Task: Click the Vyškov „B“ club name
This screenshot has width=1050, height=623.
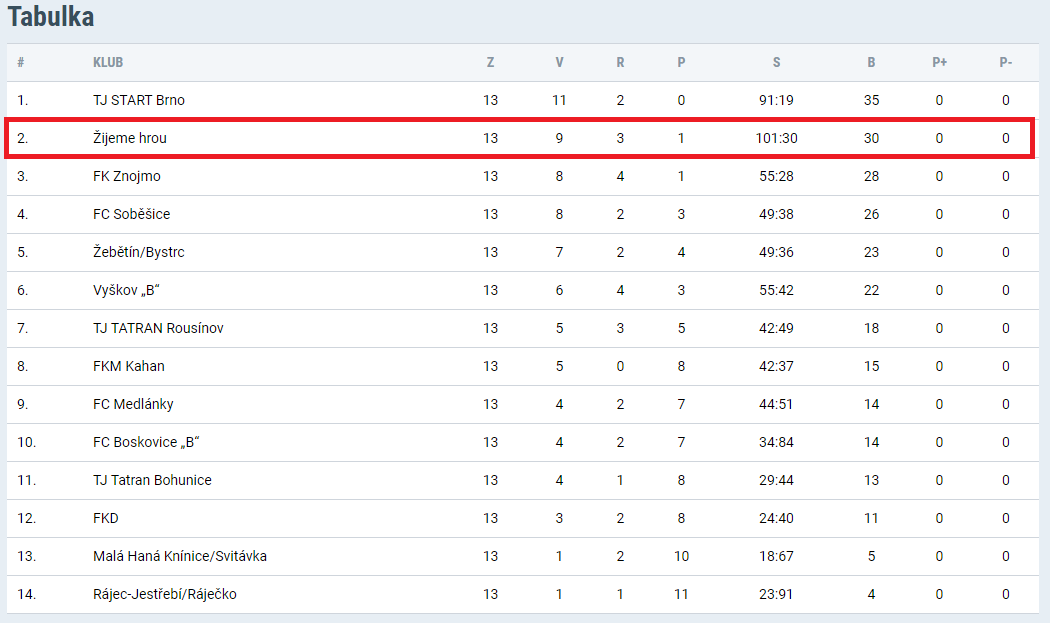Action: pos(126,291)
